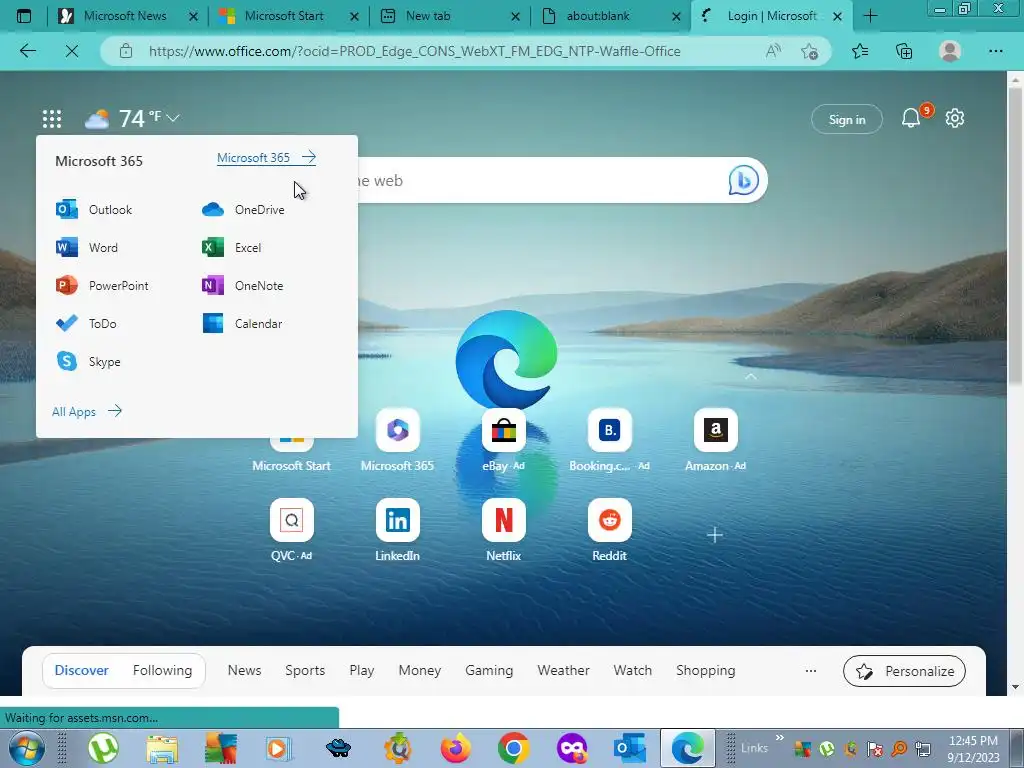The height and width of the screenshot is (768, 1024).
Task: Open the browser profile avatar
Action: (950, 51)
